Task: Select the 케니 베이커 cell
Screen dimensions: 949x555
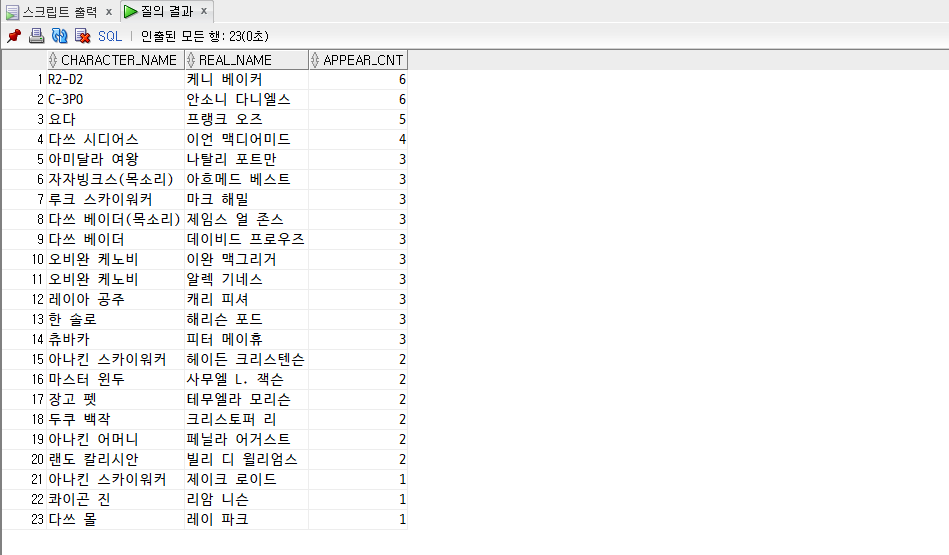Action: (x=246, y=79)
